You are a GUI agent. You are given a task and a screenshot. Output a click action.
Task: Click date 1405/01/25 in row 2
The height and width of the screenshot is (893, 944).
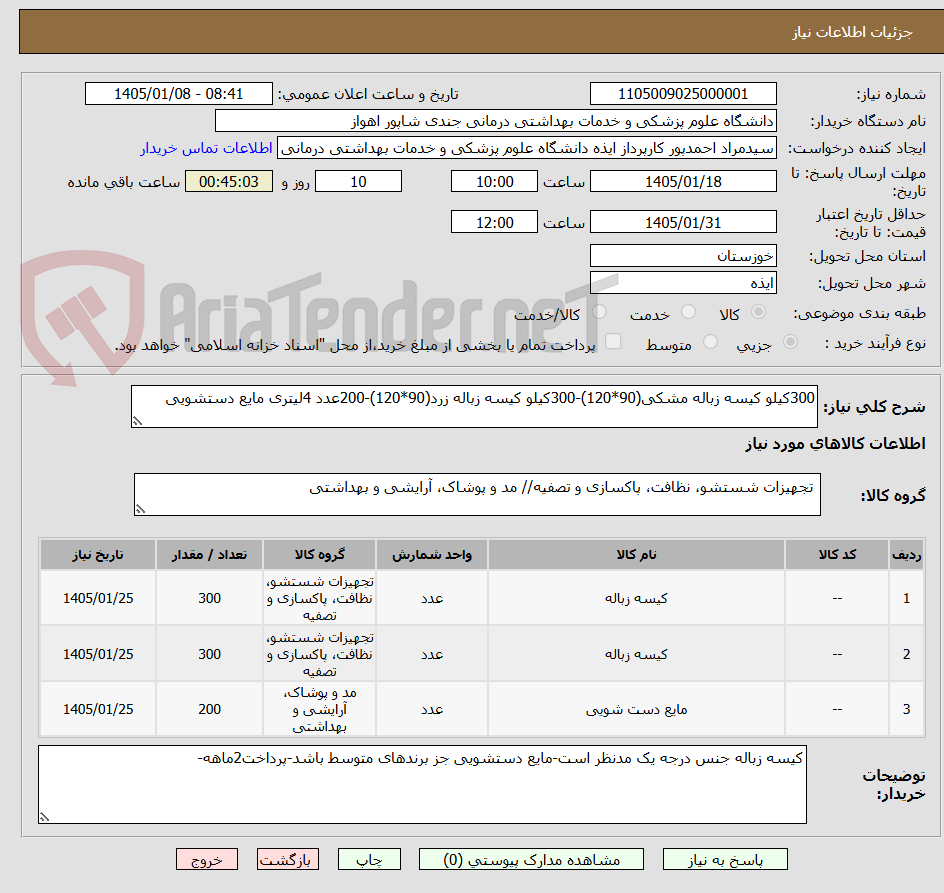coord(98,654)
